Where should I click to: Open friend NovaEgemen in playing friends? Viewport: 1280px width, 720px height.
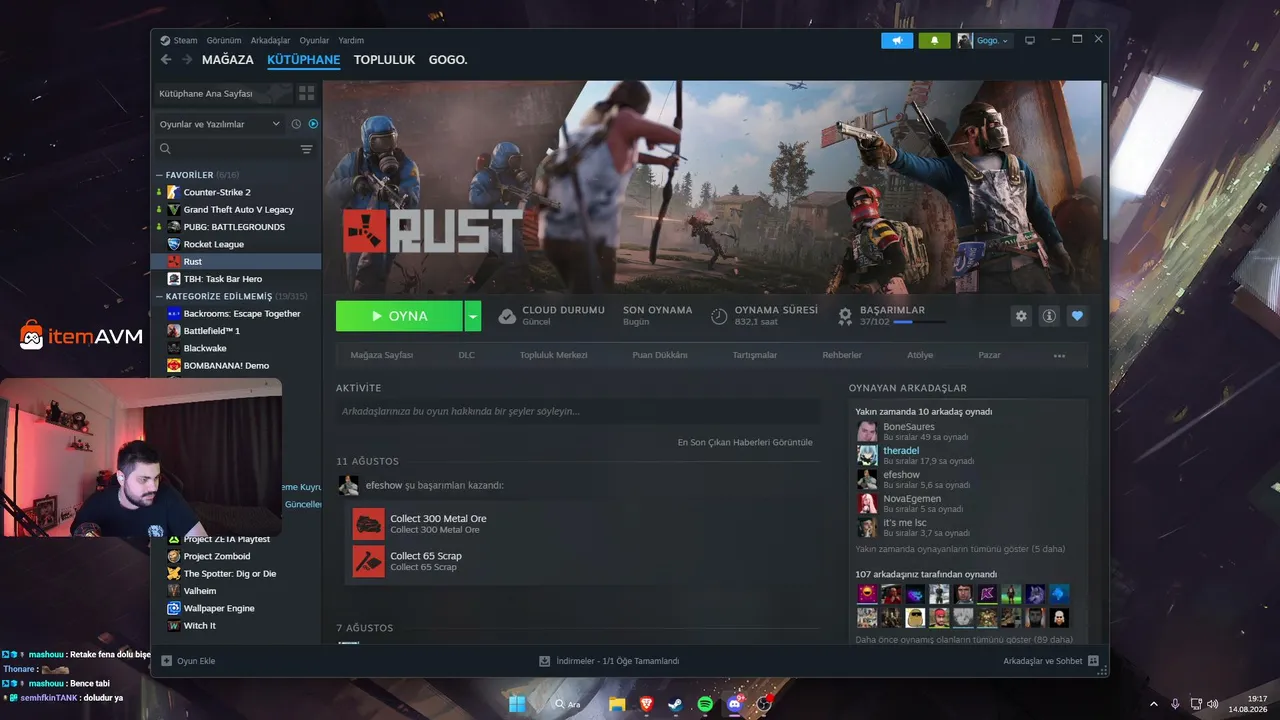coord(911,499)
